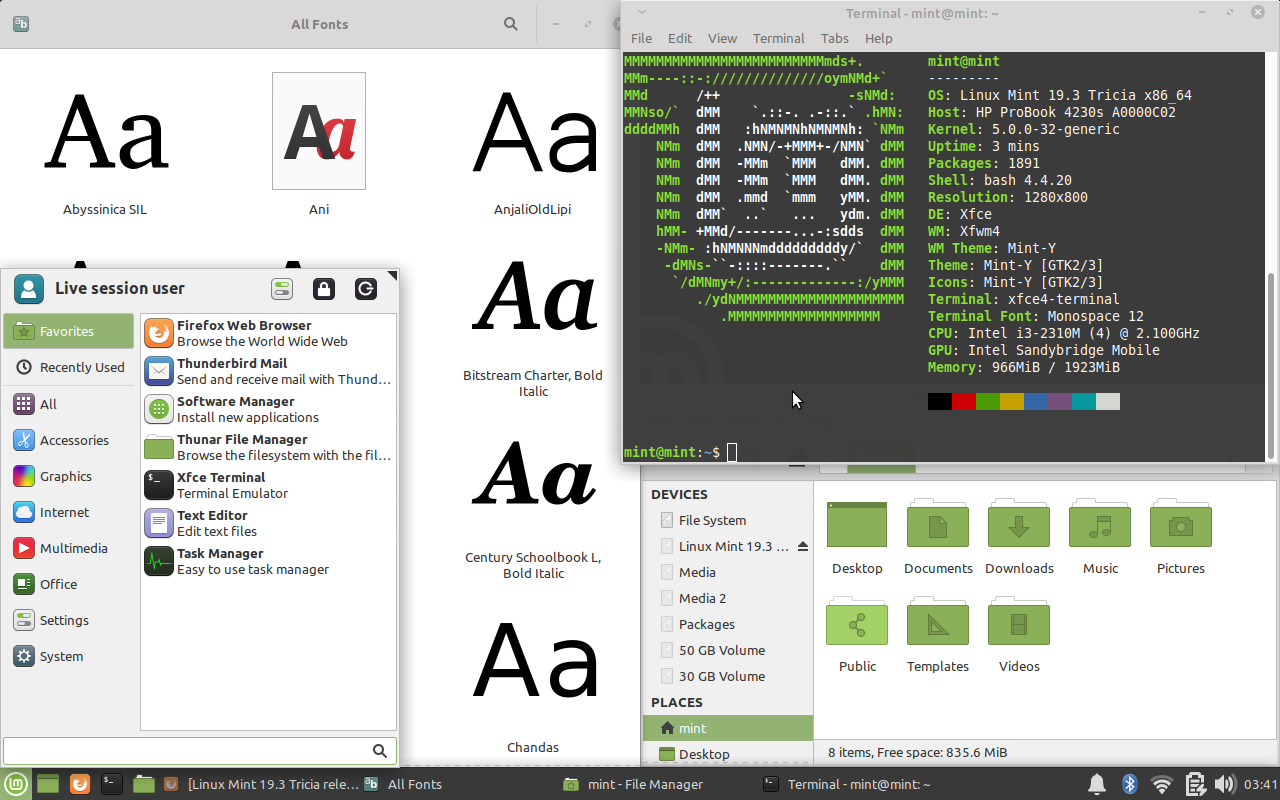The height and width of the screenshot is (800, 1280).
Task: Launch Firefox Web Browser from Favorites
Action: pos(268,333)
